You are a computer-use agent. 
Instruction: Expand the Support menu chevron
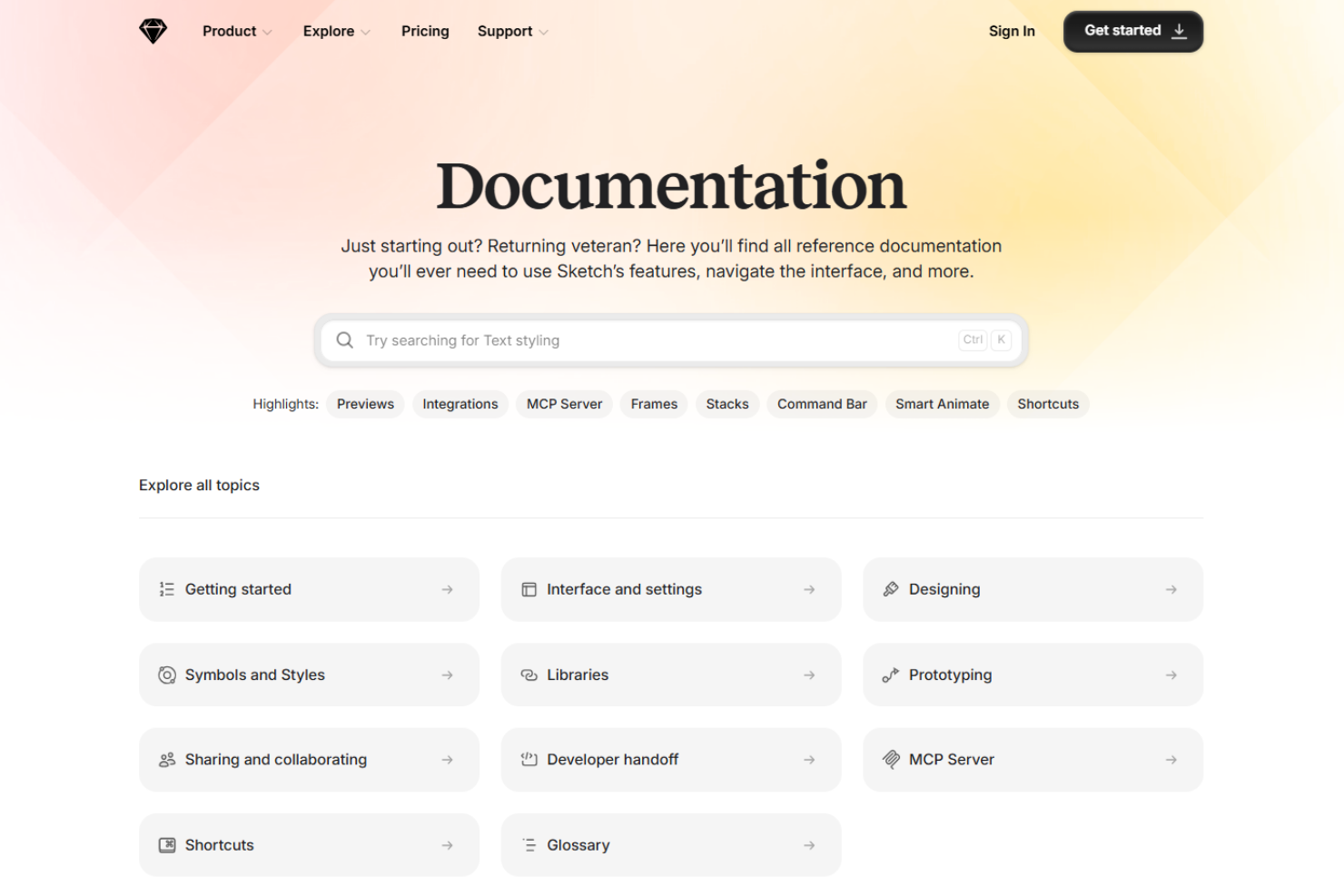tap(543, 32)
